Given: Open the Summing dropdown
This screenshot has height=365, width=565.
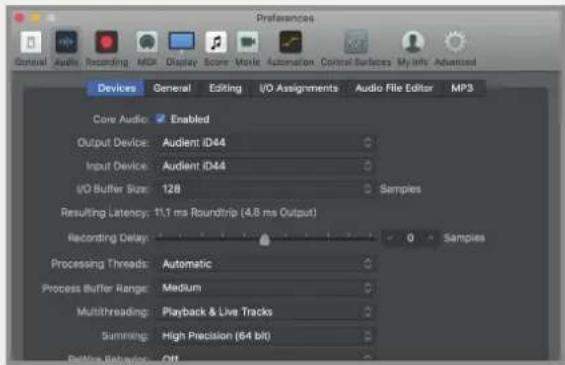Looking at the screenshot, I should point(266,336).
